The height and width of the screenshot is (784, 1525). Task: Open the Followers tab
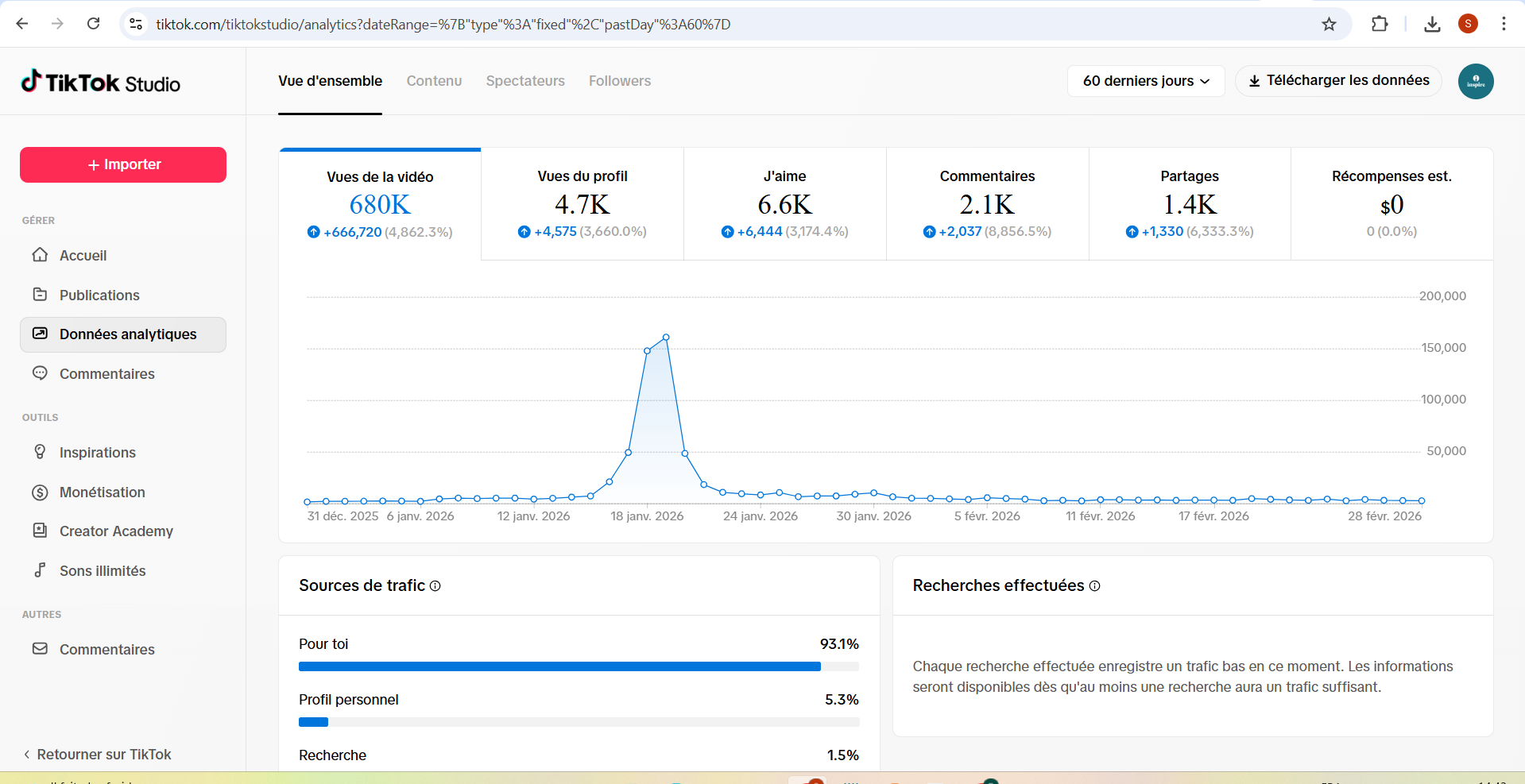pos(619,81)
